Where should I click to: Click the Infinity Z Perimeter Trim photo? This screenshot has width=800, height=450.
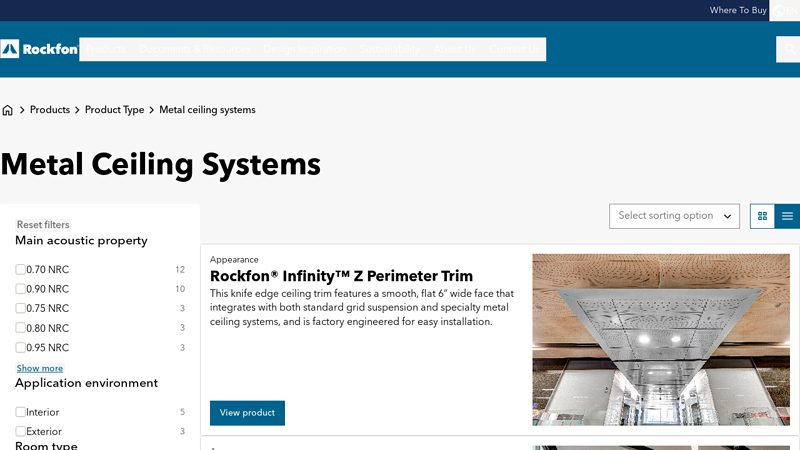[x=661, y=339]
